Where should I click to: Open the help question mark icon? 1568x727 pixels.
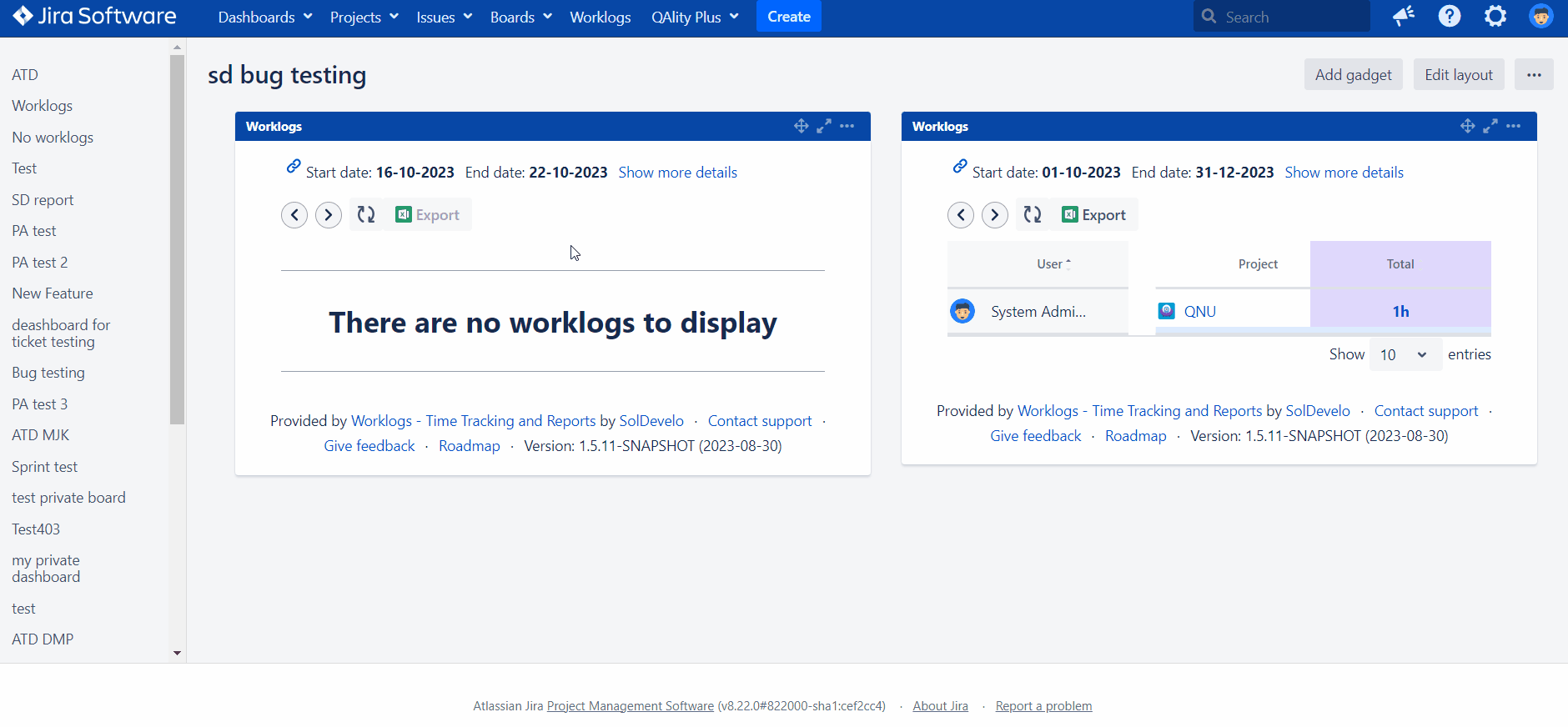(x=1450, y=16)
